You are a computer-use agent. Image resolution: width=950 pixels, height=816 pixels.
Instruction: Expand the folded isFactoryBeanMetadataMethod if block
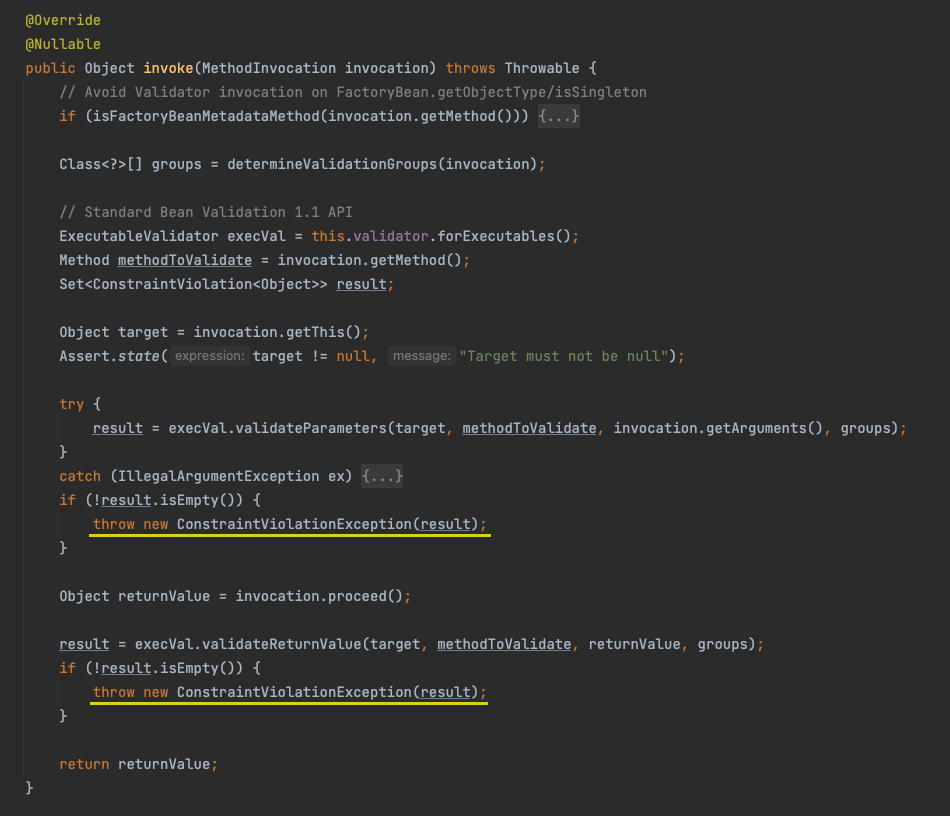[x=559, y=116]
